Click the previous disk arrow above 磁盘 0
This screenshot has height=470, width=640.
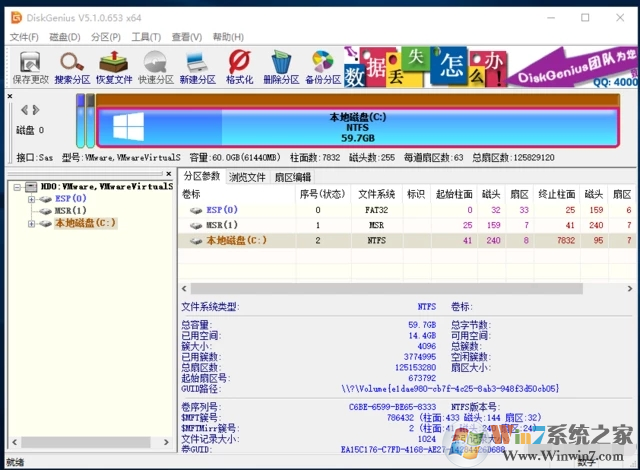point(23,110)
